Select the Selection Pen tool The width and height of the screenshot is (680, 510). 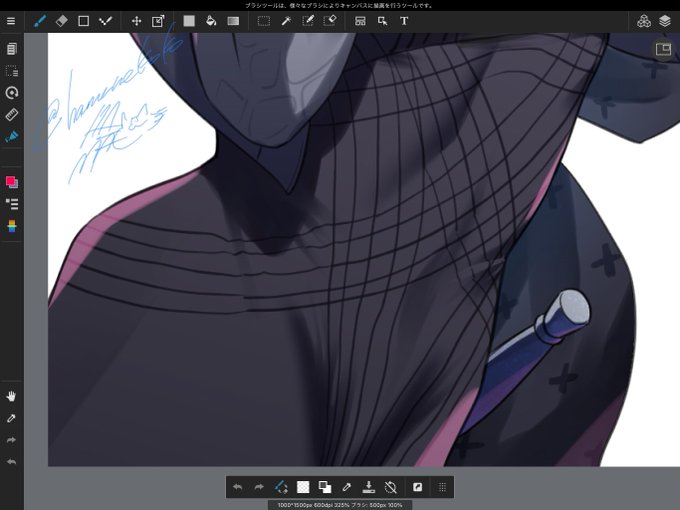308,21
